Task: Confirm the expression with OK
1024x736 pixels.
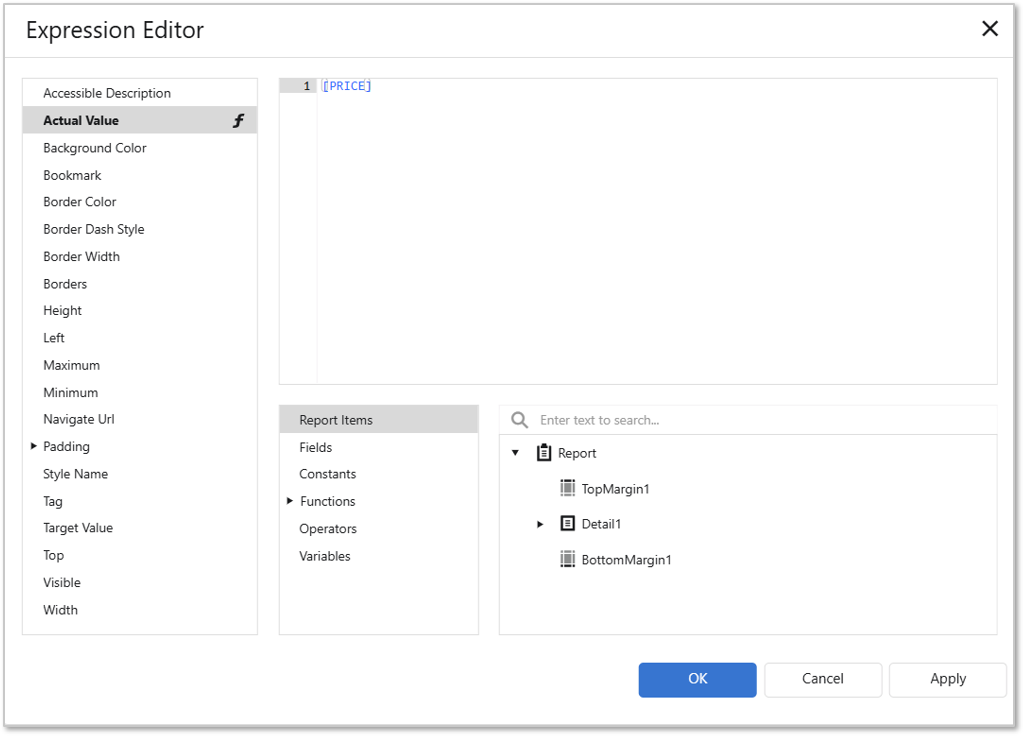Action: click(697, 679)
